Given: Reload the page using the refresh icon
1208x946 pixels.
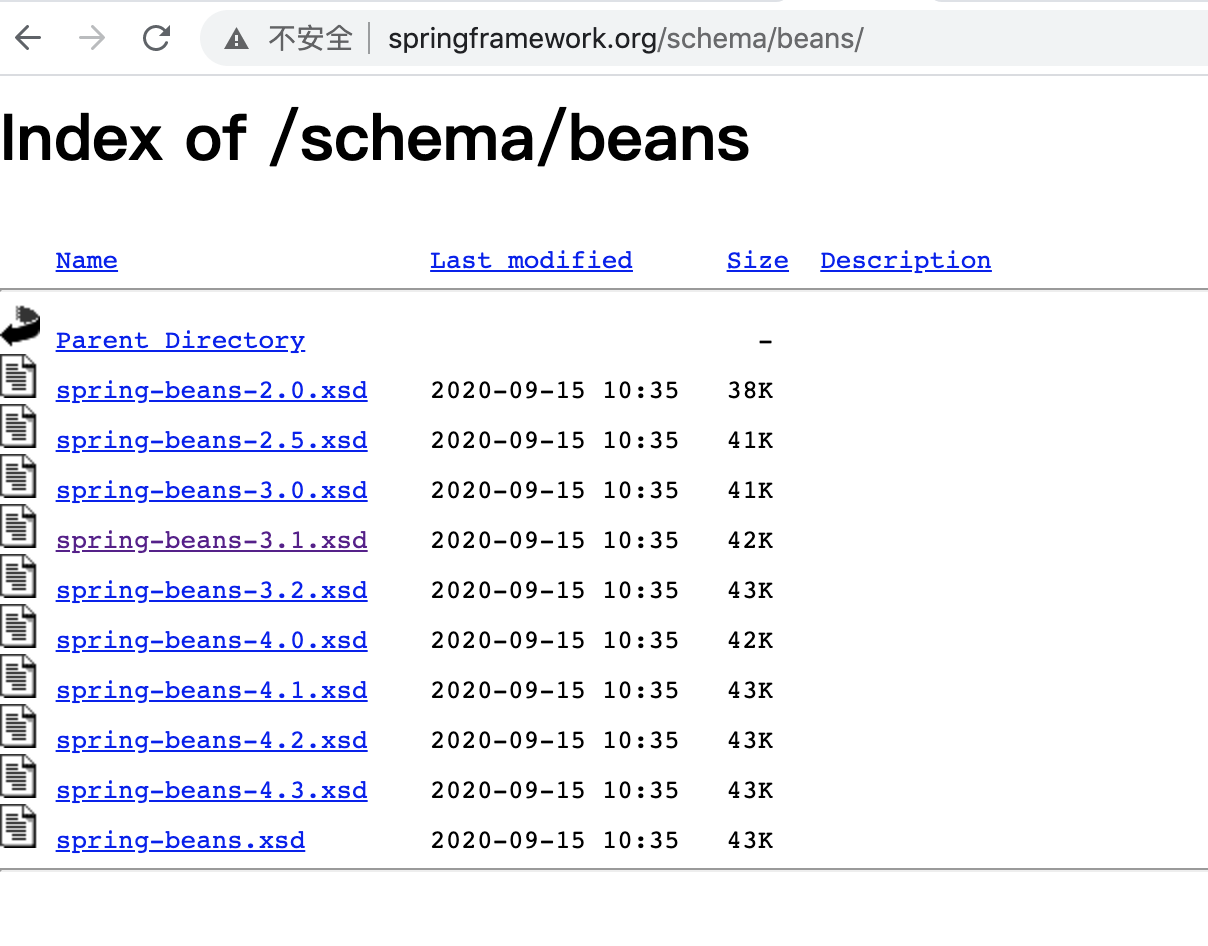Looking at the screenshot, I should [x=156, y=37].
